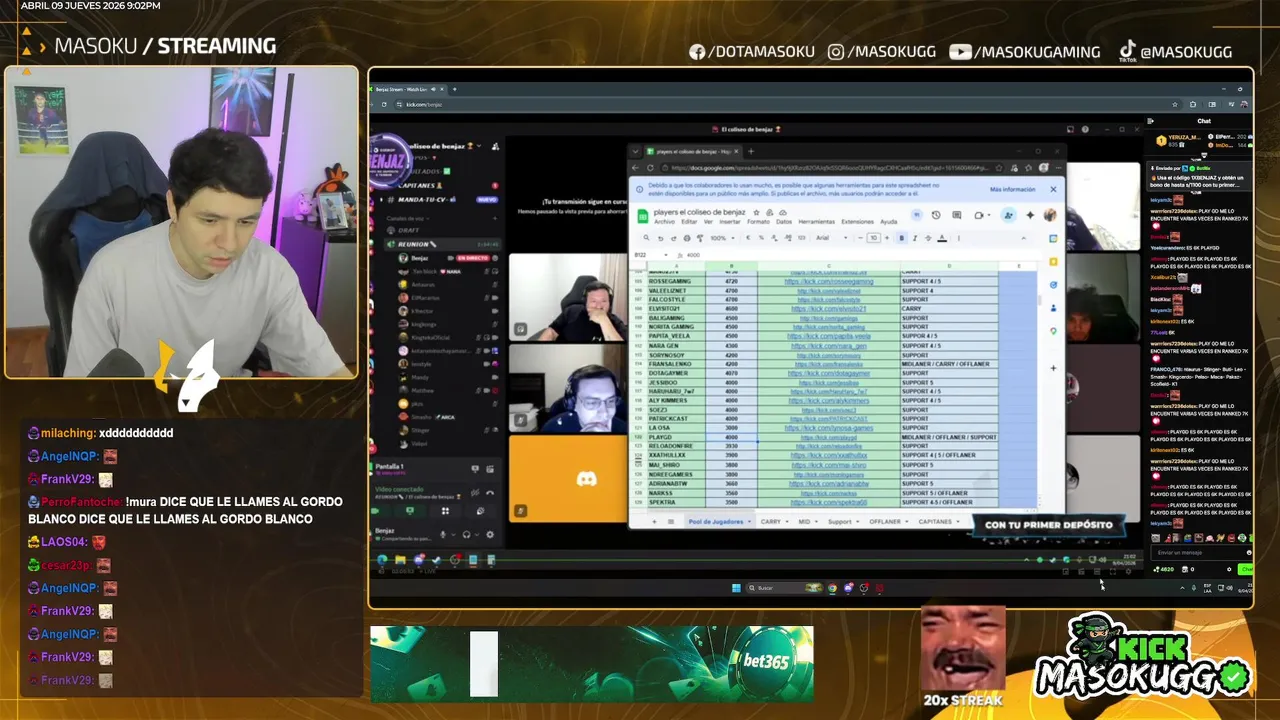
Task: Open the Formato menu in Sheets
Action: (759, 222)
